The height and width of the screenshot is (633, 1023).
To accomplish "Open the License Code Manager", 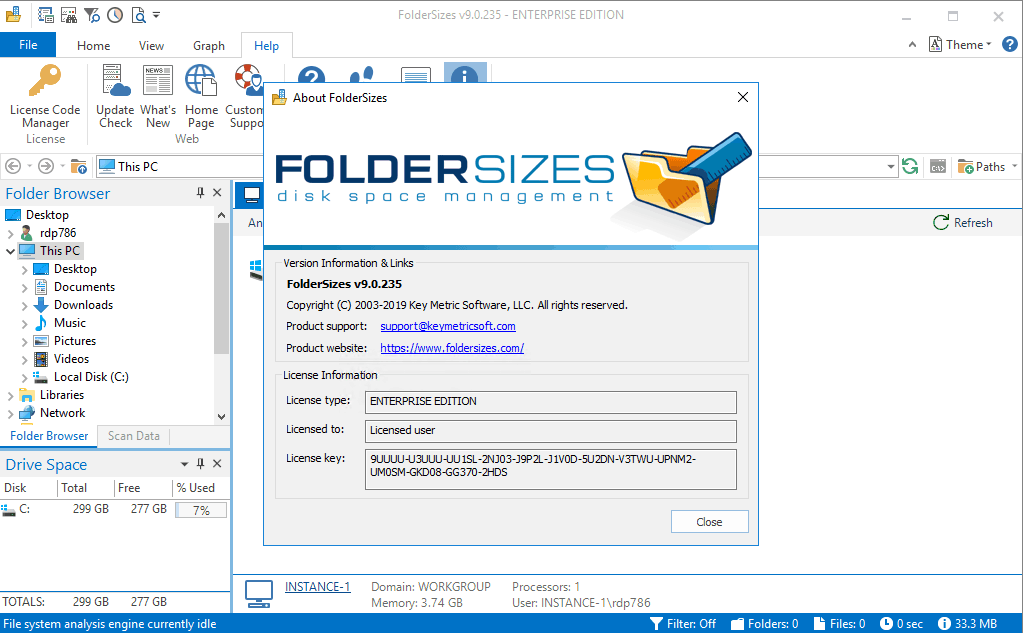I will pos(45,98).
